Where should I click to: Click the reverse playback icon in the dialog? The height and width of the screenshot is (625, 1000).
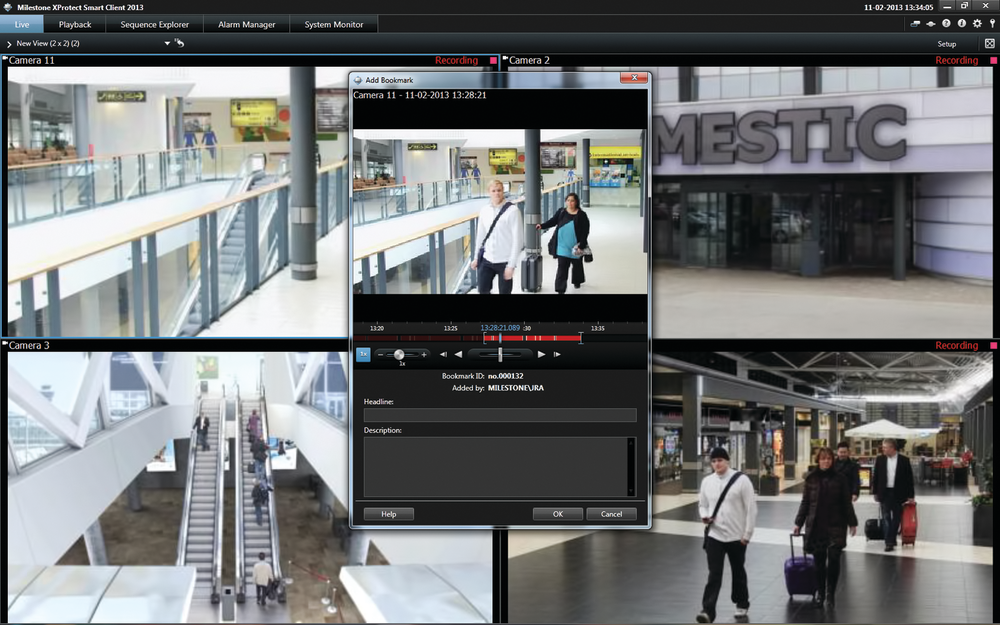click(456, 353)
